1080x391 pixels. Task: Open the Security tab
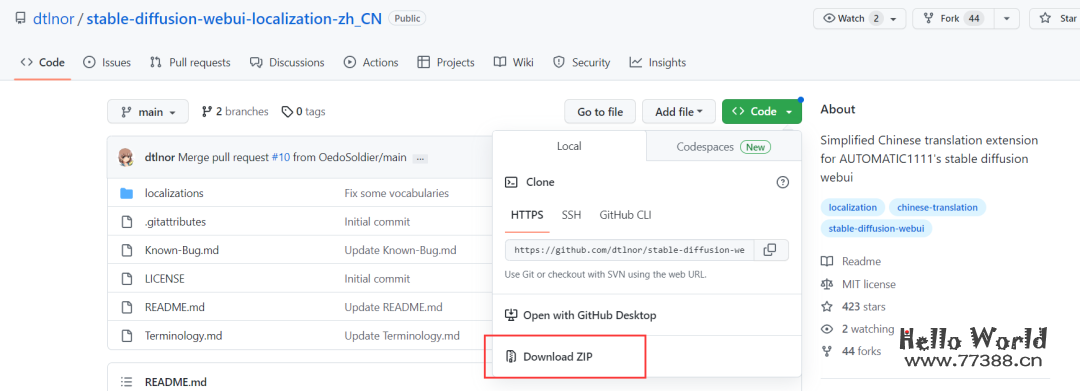(x=582, y=63)
